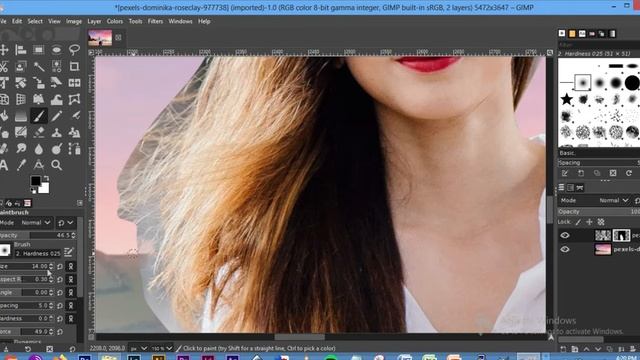This screenshot has height=360, width=640.
Task: Open brush editor next to Hardness 025
Action: tap(68, 253)
